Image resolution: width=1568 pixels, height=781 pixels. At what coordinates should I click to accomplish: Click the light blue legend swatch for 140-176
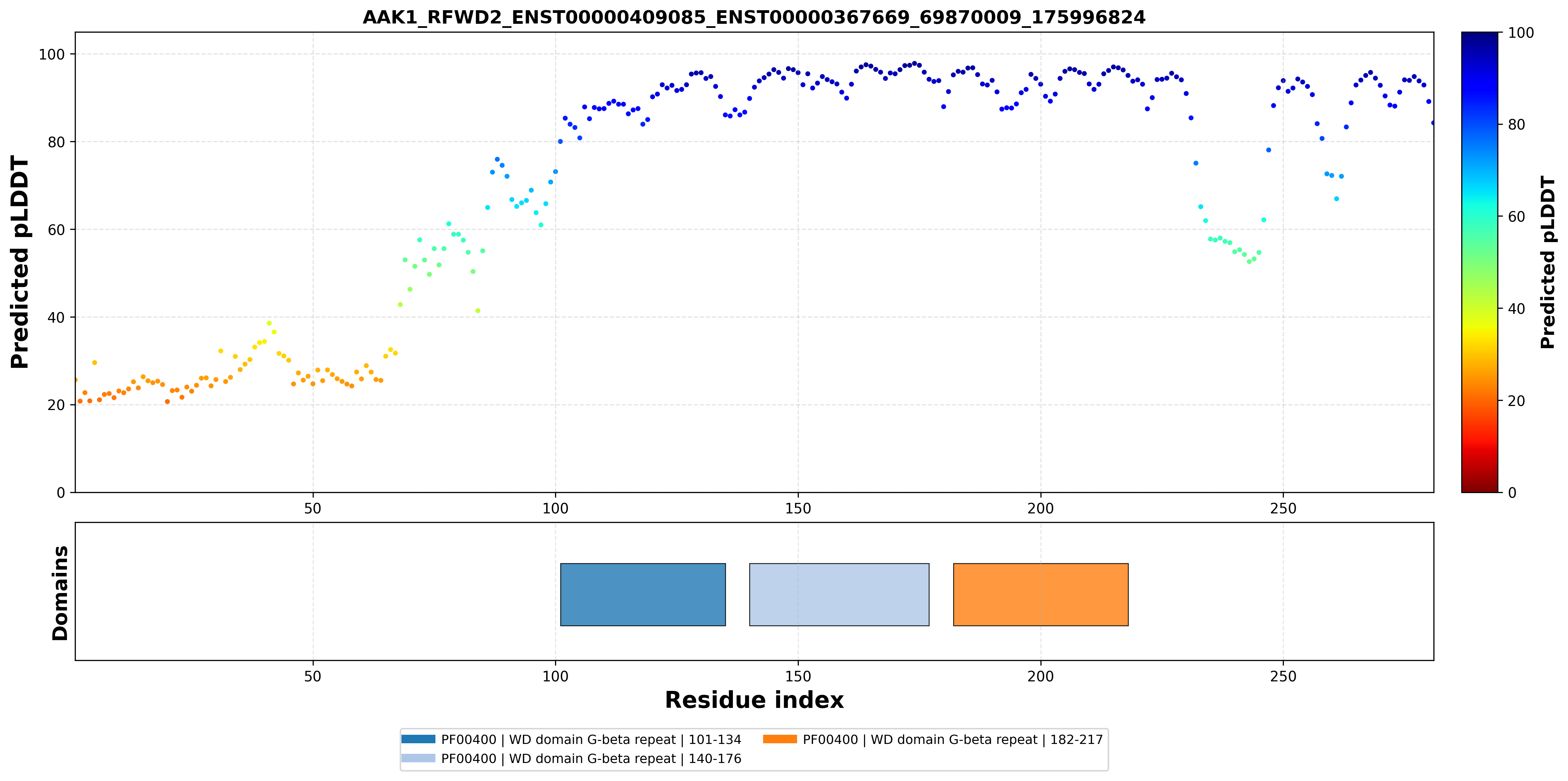click(x=418, y=758)
